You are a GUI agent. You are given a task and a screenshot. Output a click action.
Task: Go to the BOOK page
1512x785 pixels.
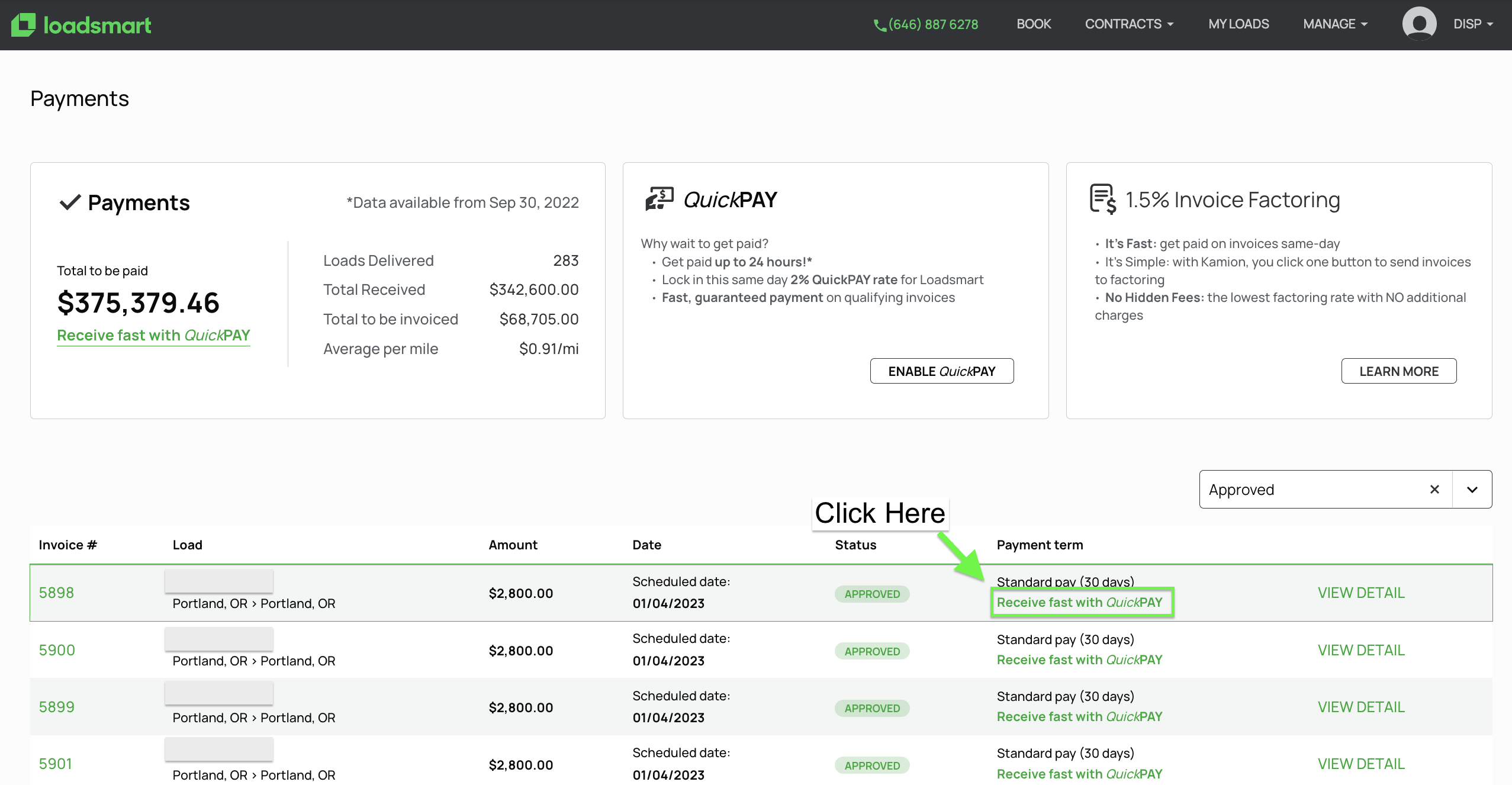(1034, 24)
